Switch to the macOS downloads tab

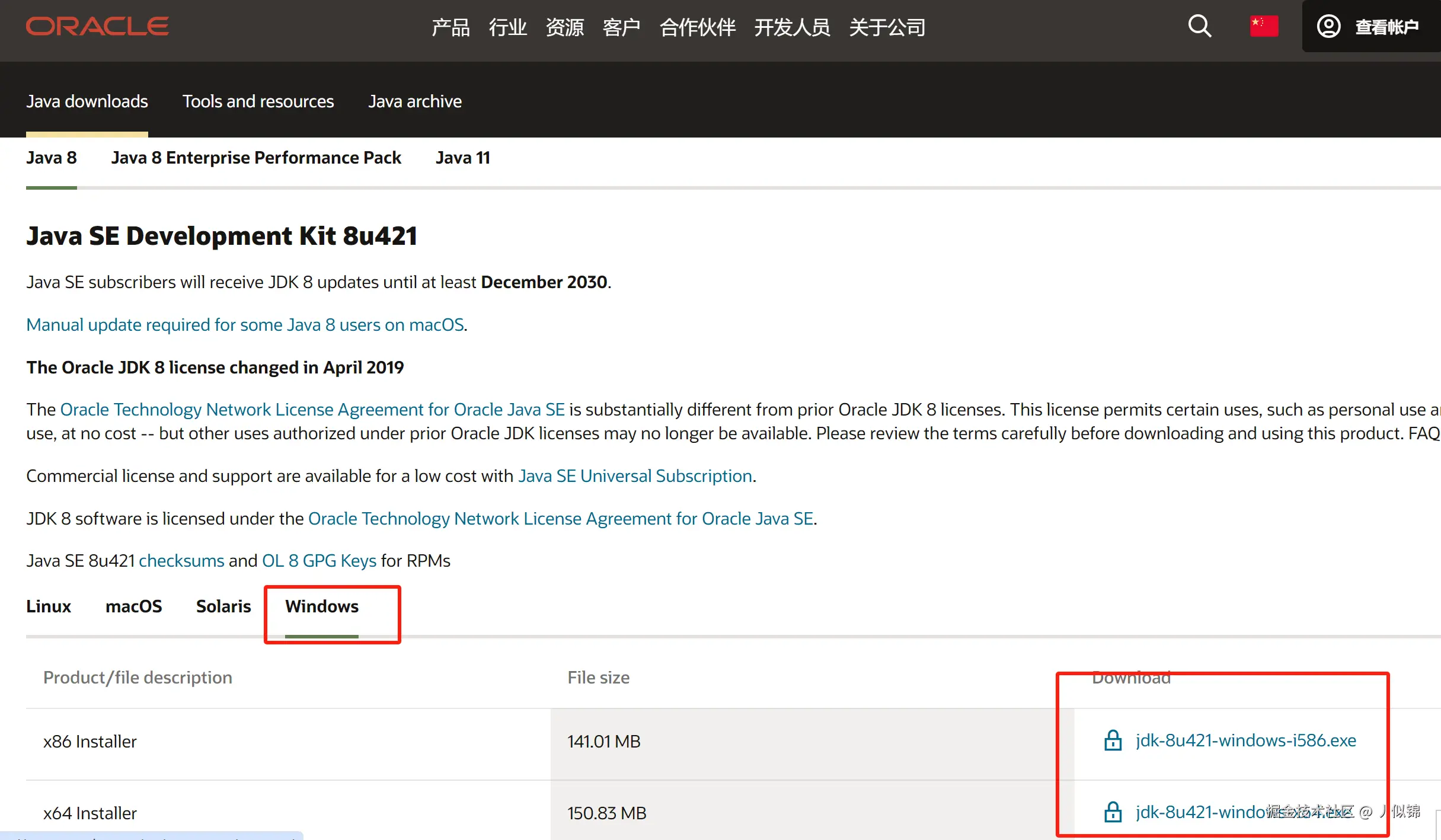(133, 606)
